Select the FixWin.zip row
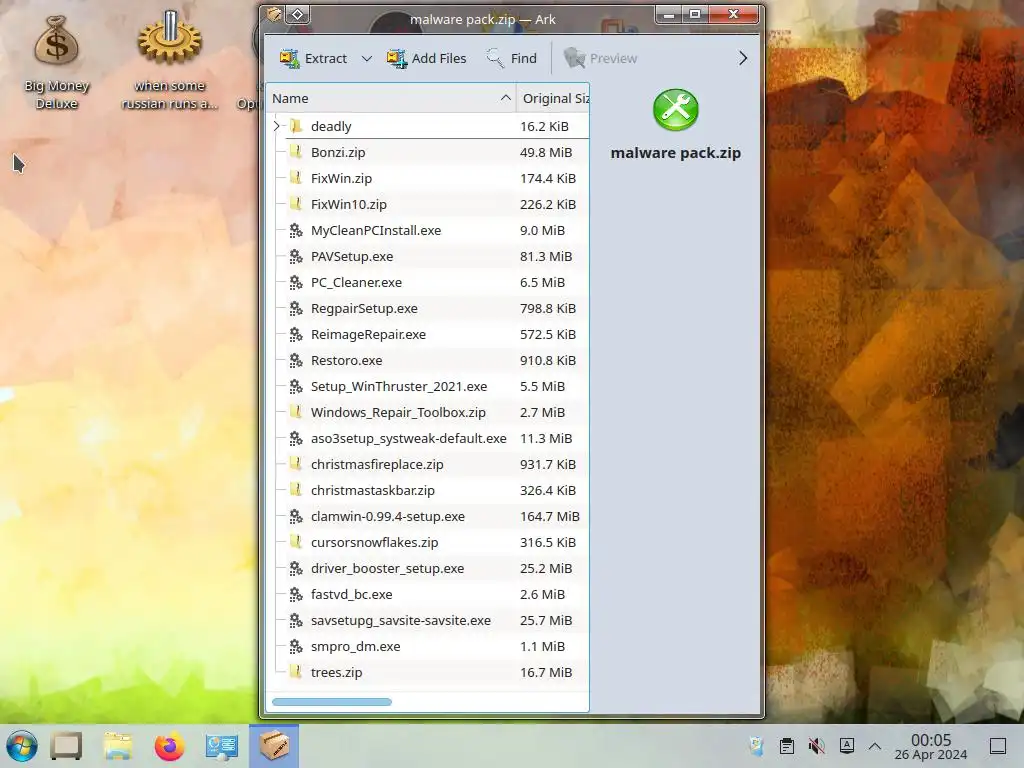 pyautogui.click(x=428, y=178)
